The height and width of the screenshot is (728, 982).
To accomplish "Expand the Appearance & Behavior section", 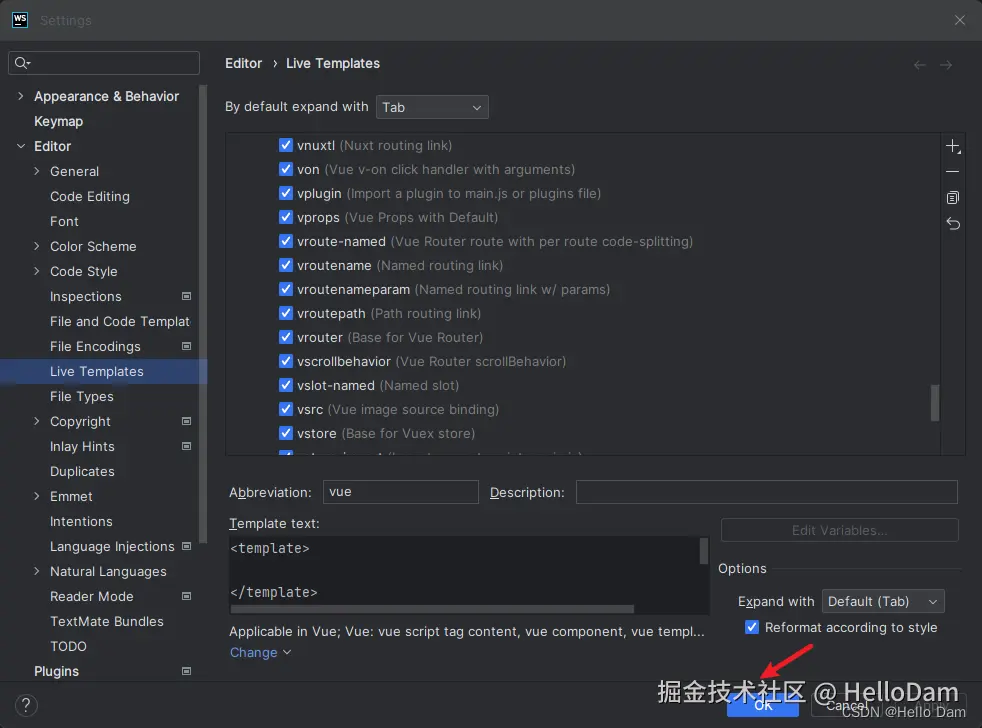I will pyautogui.click(x=21, y=96).
